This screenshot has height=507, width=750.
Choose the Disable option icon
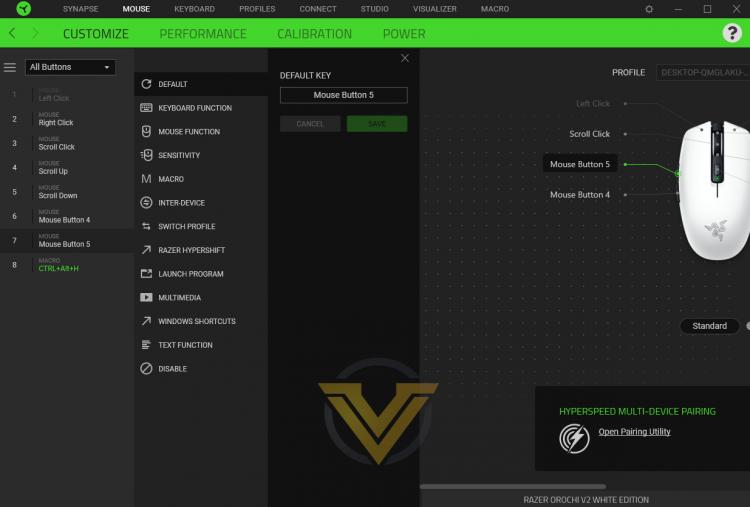tap(146, 368)
